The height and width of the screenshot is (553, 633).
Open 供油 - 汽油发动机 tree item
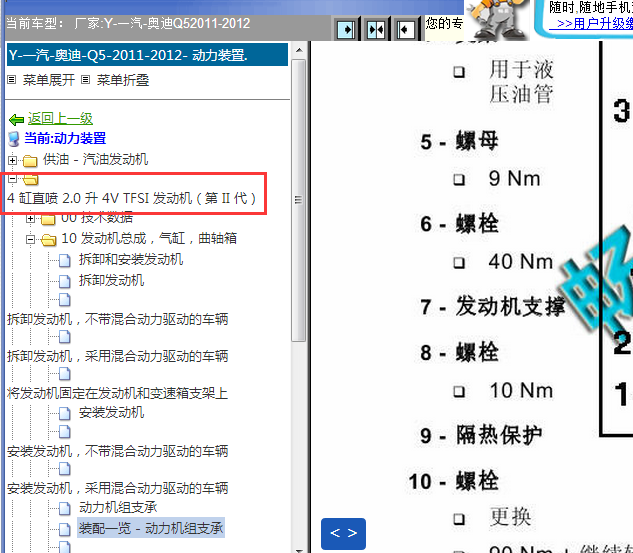pos(95,159)
